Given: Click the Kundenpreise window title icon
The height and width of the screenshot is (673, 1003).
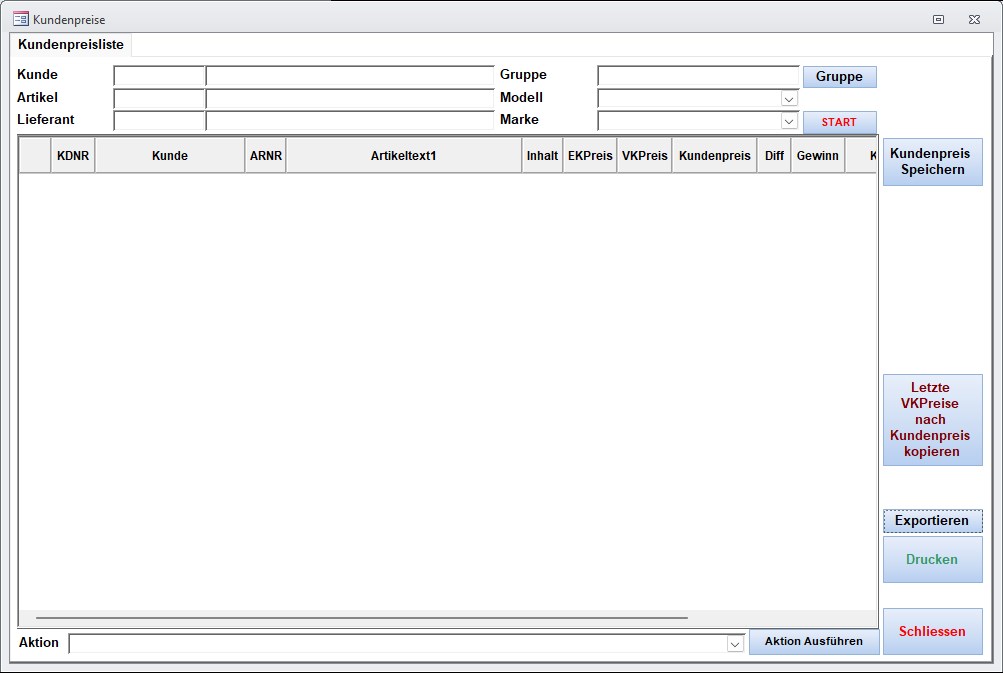Looking at the screenshot, I should [20, 19].
